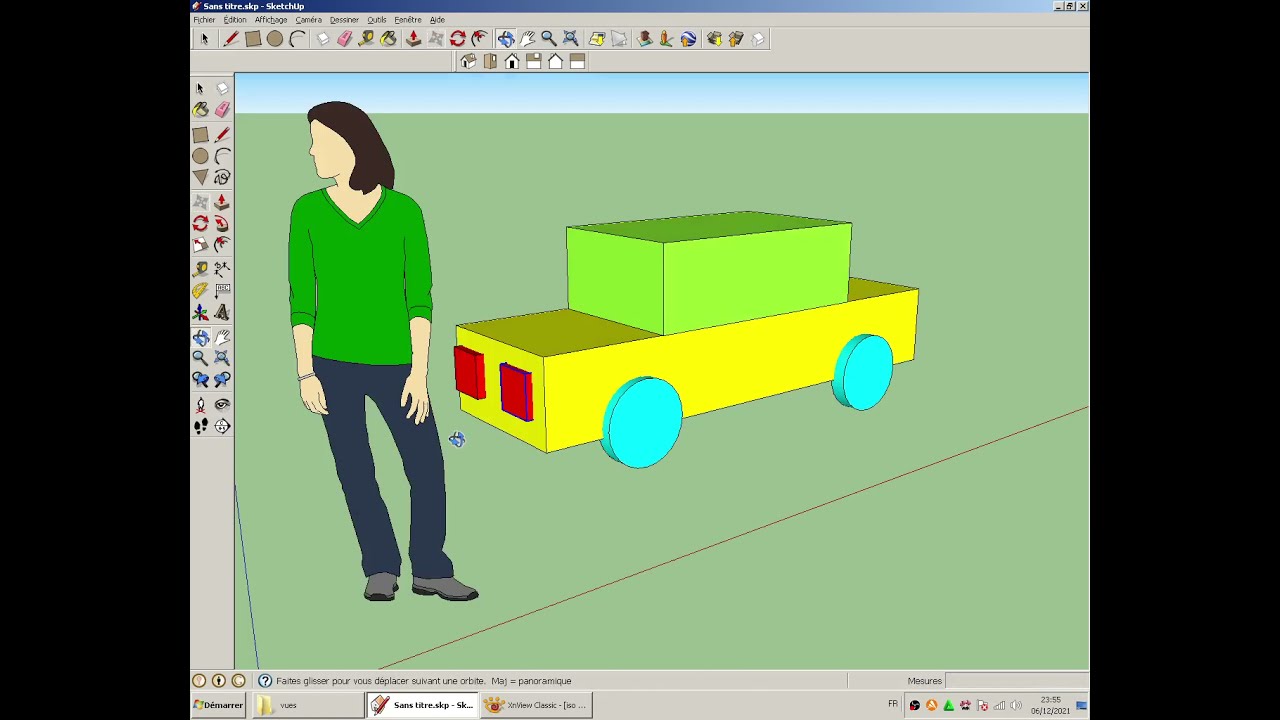
Task: Switch to Top view
Action: click(490, 62)
